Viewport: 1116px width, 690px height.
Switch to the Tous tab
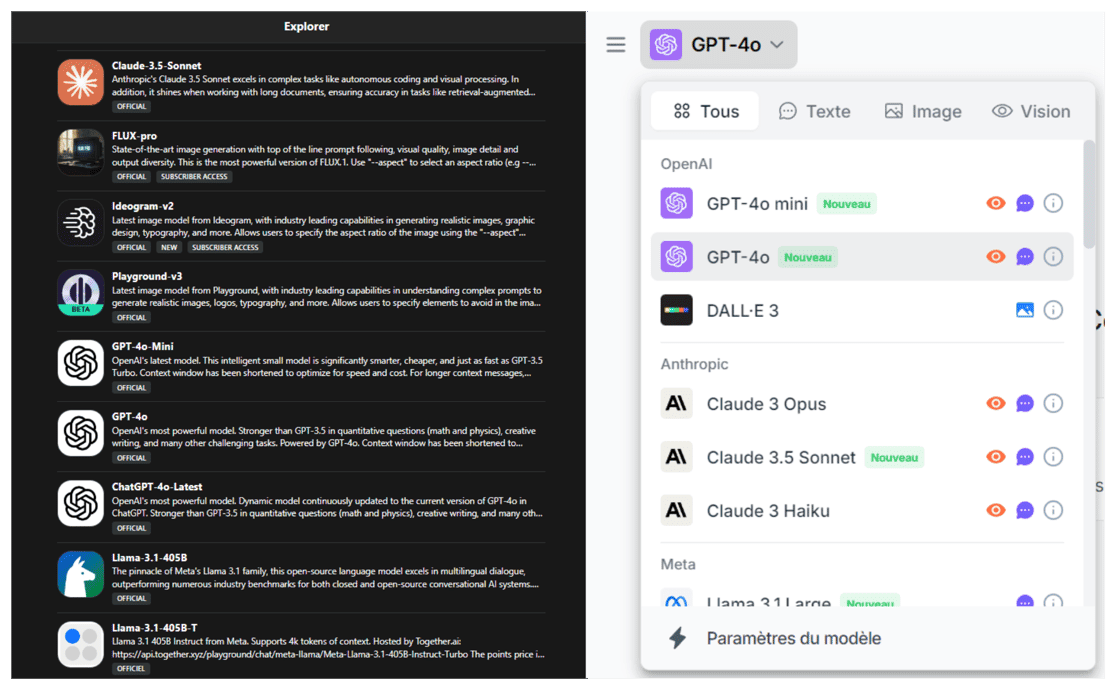(705, 111)
